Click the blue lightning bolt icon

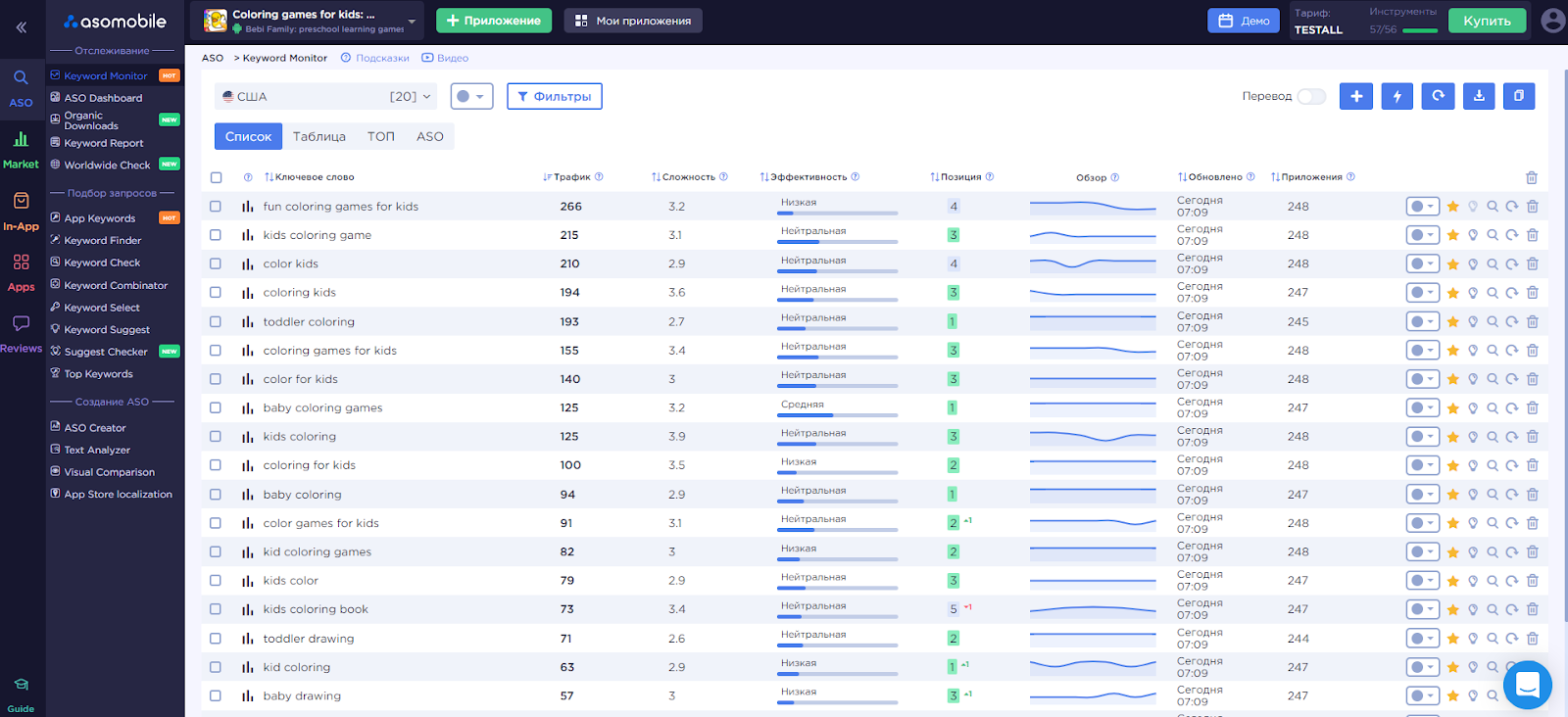(x=1397, y=96)
